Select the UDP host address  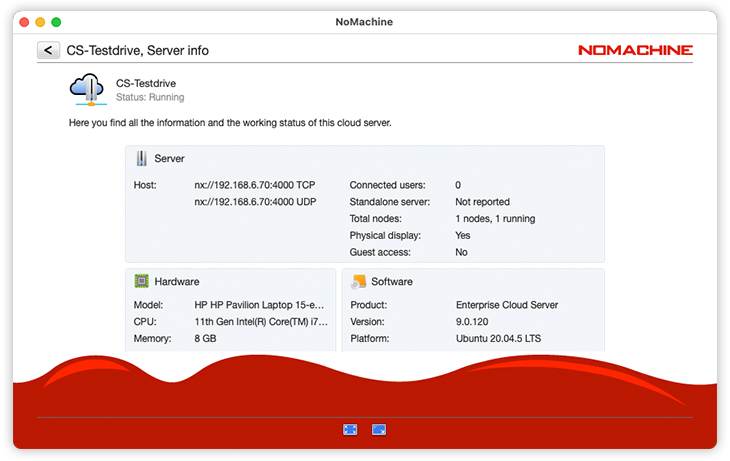click(x=254, y=202)
